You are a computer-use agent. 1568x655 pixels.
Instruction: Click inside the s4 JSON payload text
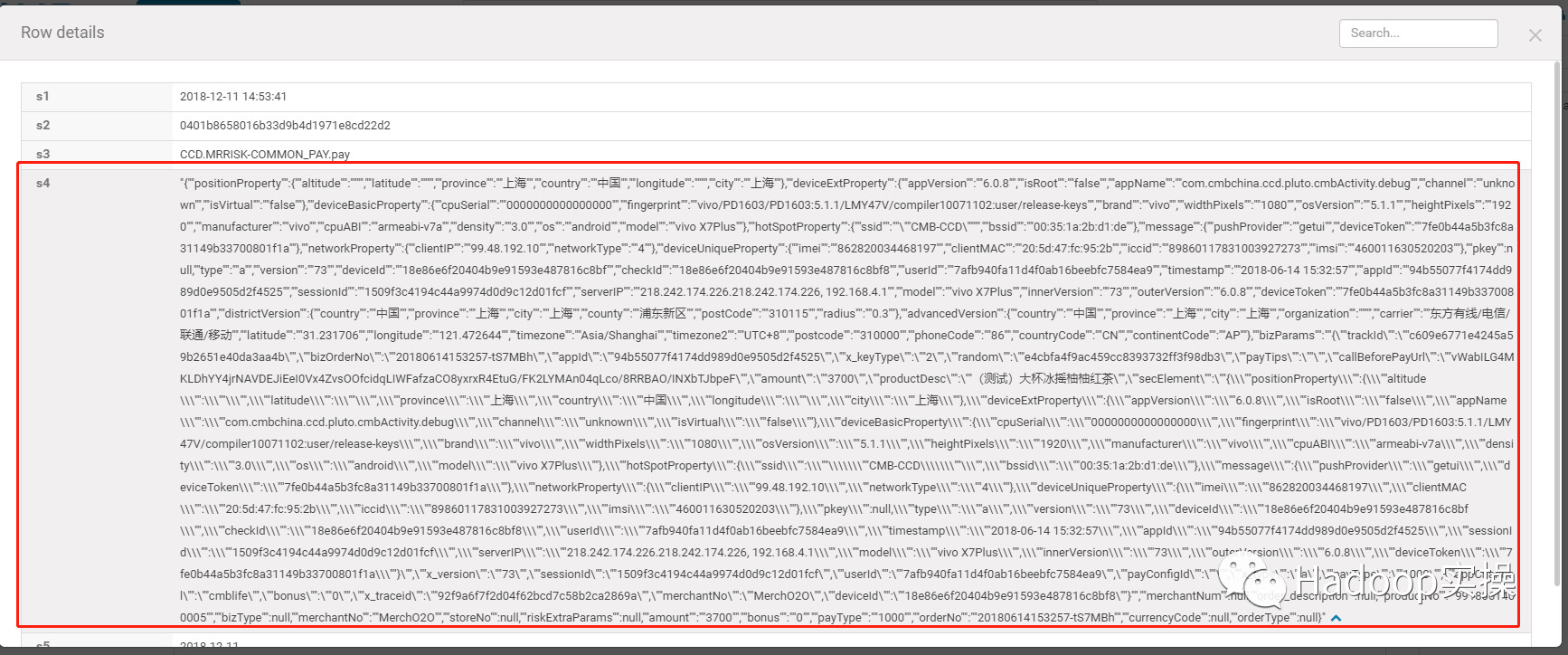click(846, 400)
